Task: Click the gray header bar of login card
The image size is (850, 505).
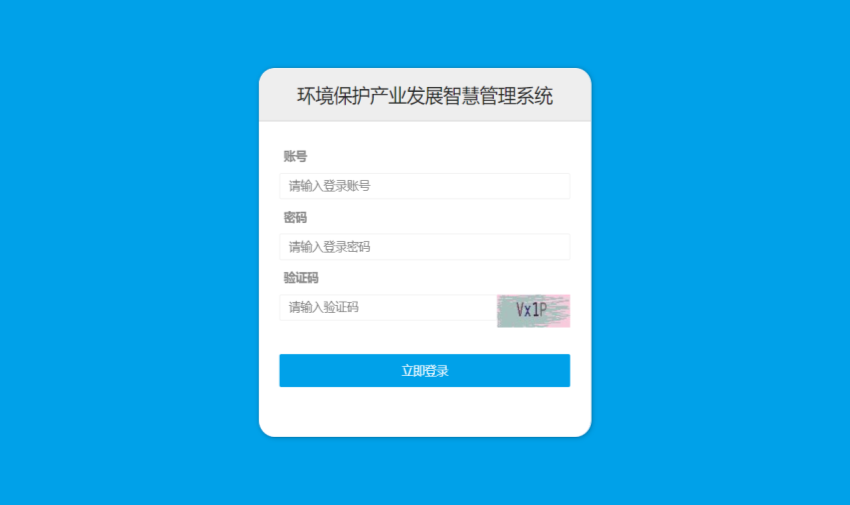Action: coord(425,95)
